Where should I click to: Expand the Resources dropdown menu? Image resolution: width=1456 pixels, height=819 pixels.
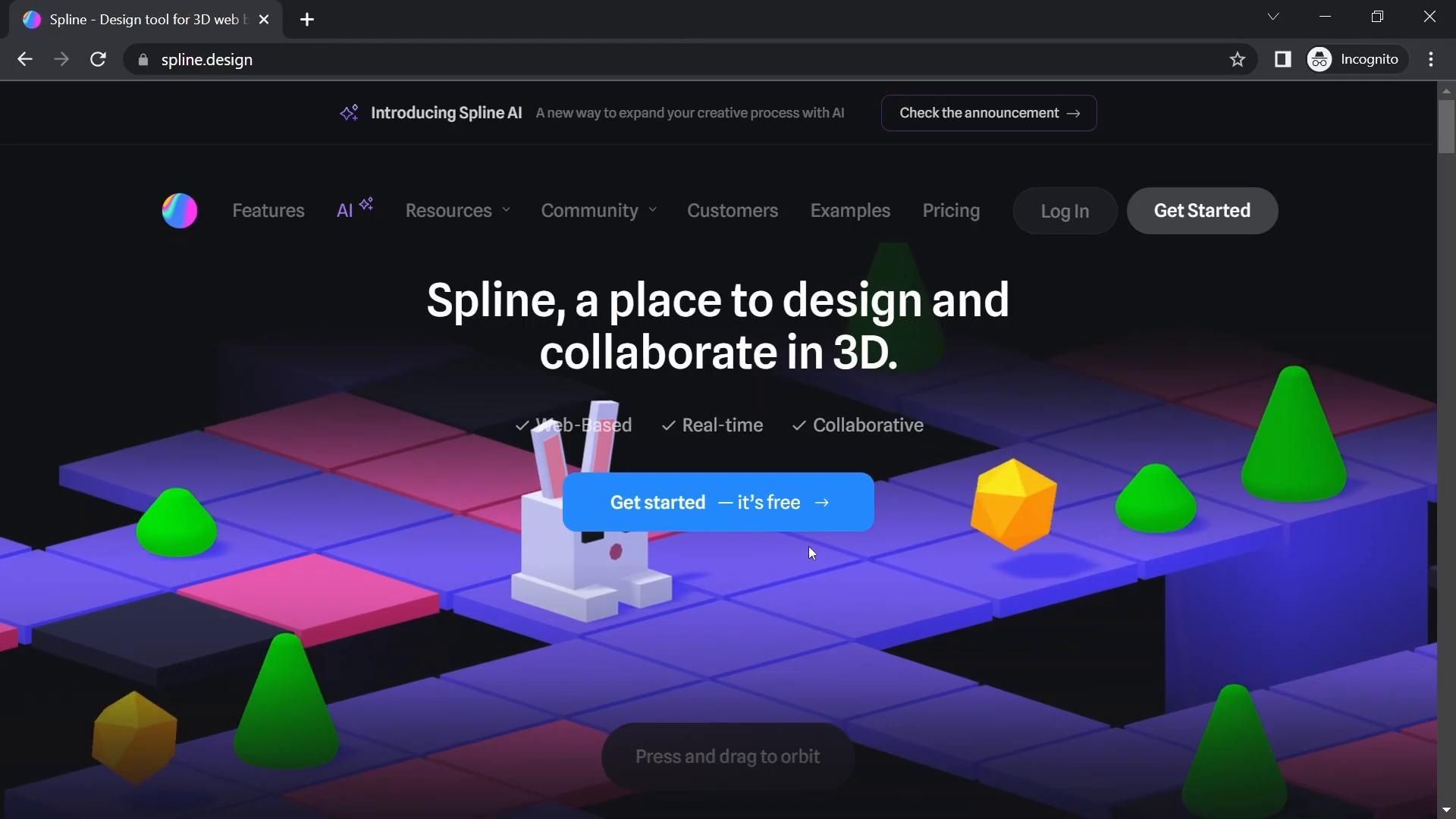pyautogui.click(x=457, y=211)
